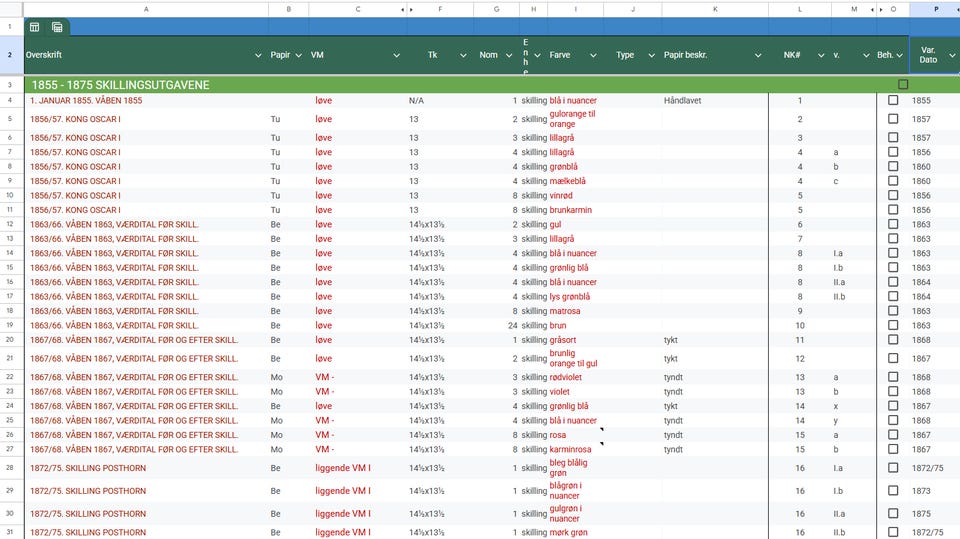Check the box for the 1855 Våben row
Viewport: 960px width, 539px height.
click(x=893, y=101)
